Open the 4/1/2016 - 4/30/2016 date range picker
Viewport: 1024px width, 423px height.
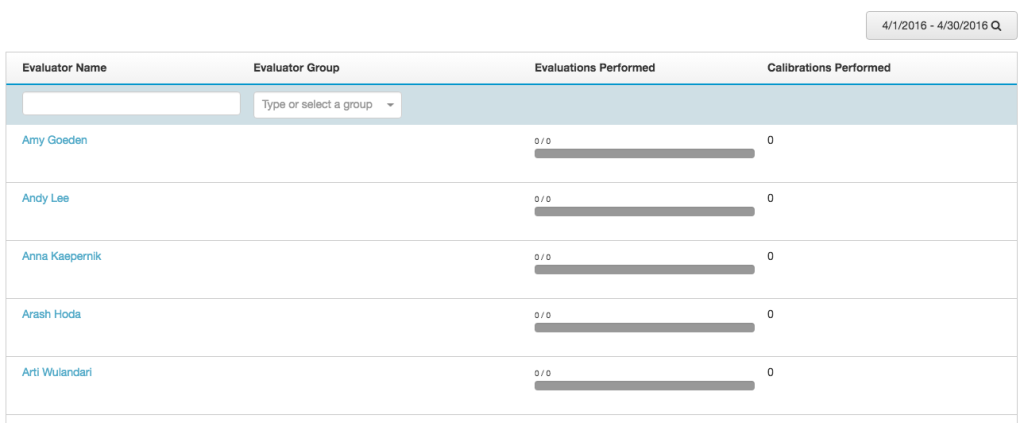tap(942, 26)
